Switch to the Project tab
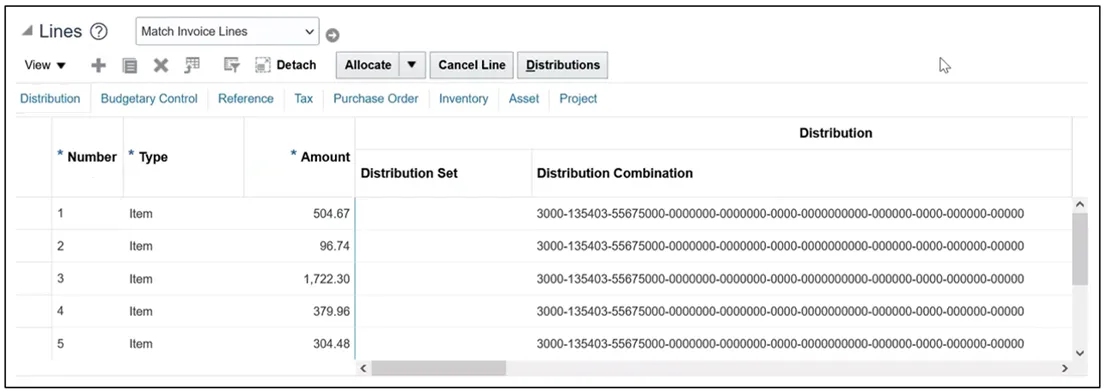The width and height of the screenshot is (1105, 391). point(578,99)
